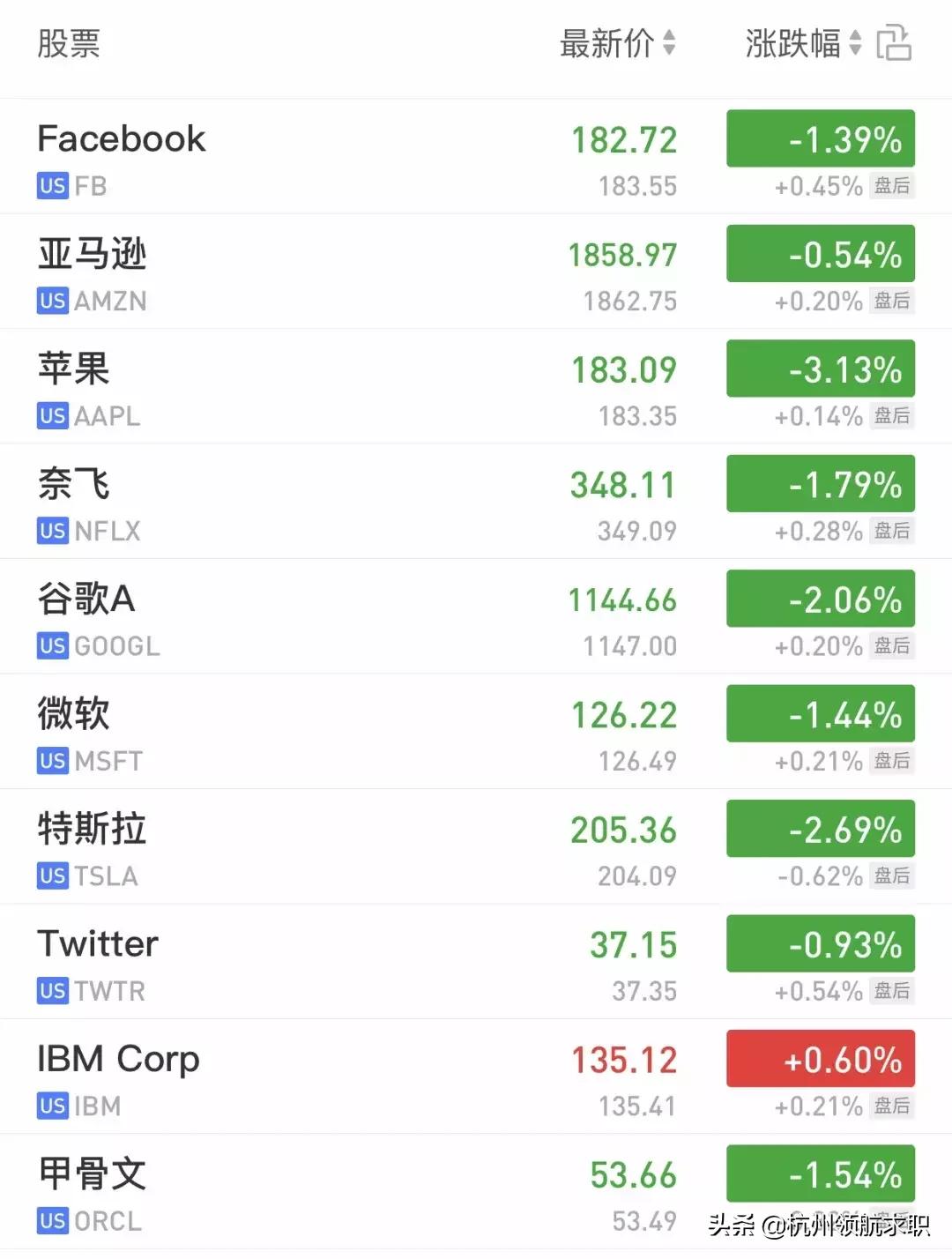Open the 甲骨文 (Oracle) stock row
Screen dimensions: 952x1259
click(x=264, y=1191)
